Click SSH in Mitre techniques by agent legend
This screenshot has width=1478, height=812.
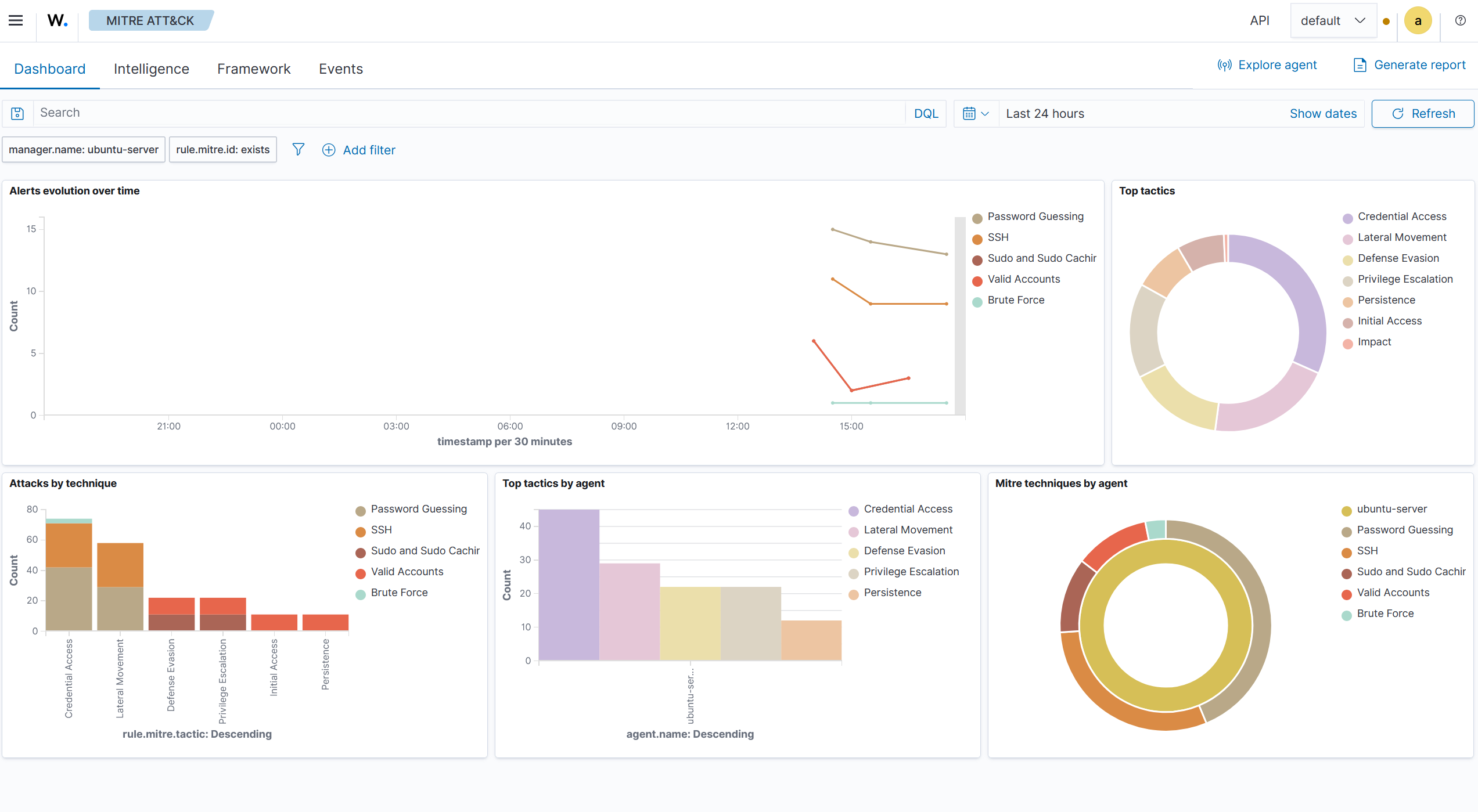1367,551
